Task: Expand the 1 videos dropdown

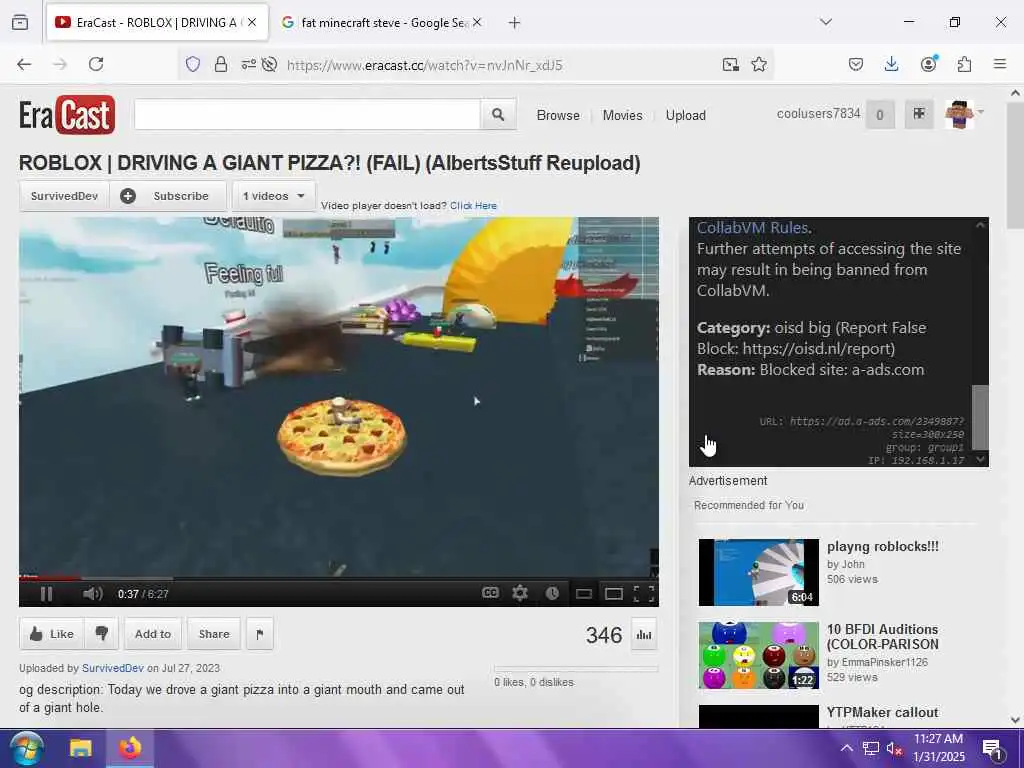Action: pyautogui.click(x=274, y=196)
